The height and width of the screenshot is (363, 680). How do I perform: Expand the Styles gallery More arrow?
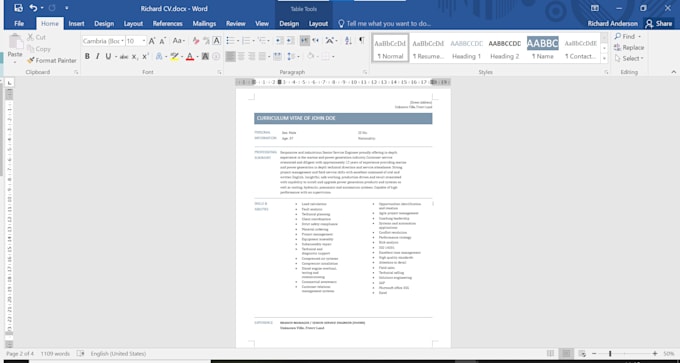pyautogui.click(x=604, y=58)
